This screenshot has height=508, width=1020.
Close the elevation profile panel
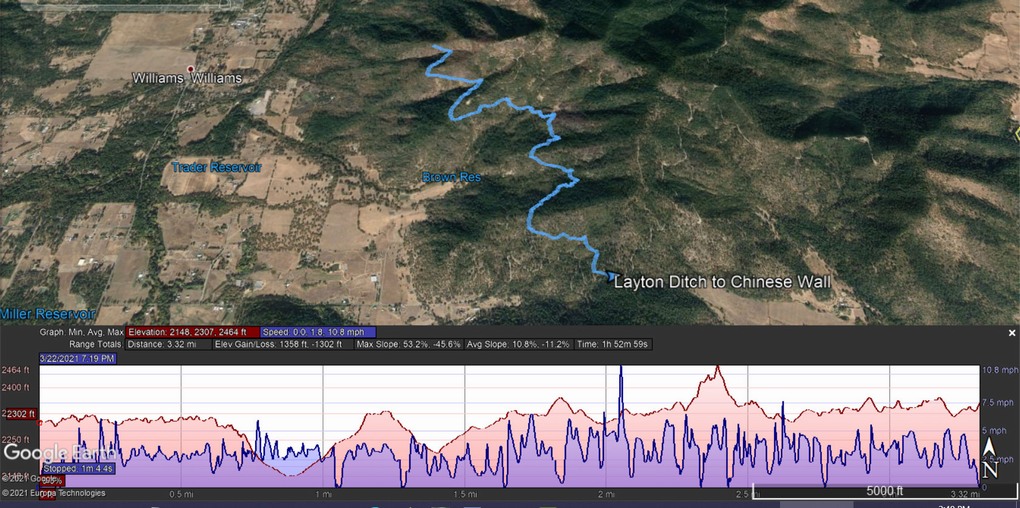click(x=1011, y=332)
